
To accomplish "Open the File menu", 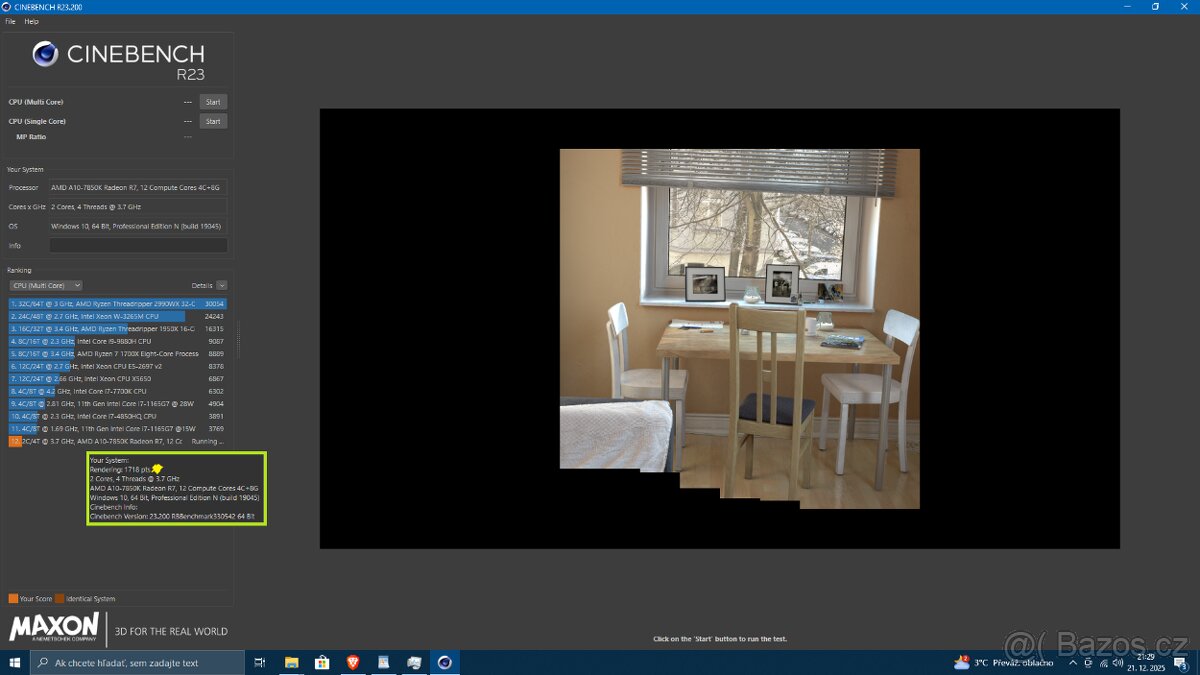I will (x=10, y=21).
